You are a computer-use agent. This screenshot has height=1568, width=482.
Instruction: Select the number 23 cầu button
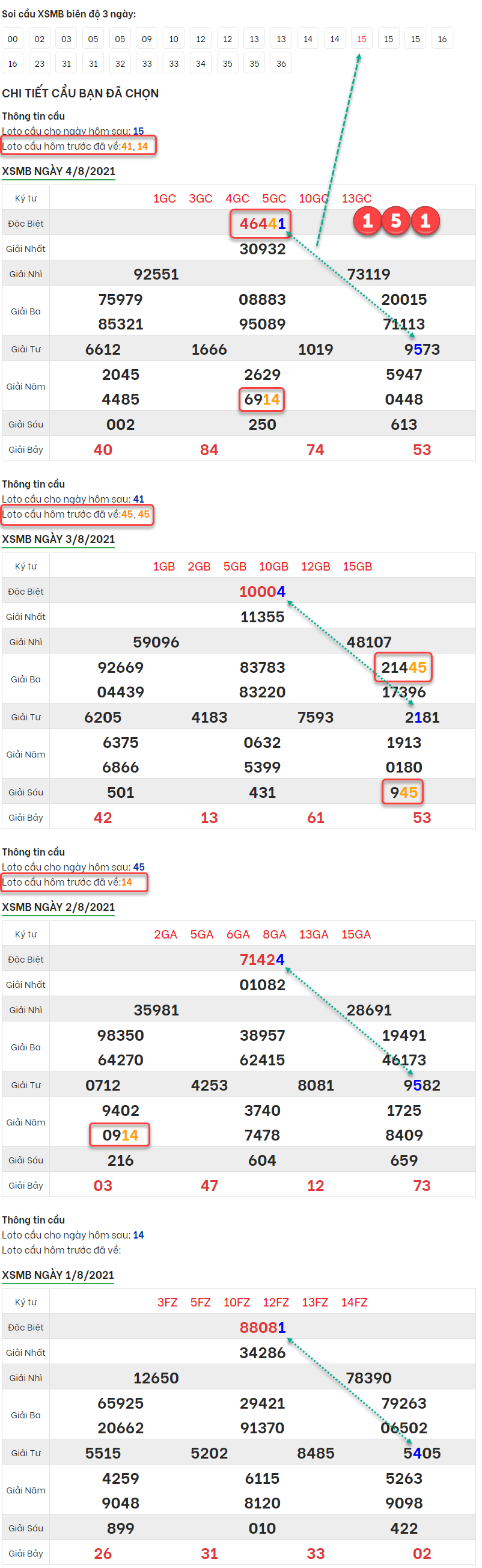tap(40, 63)
